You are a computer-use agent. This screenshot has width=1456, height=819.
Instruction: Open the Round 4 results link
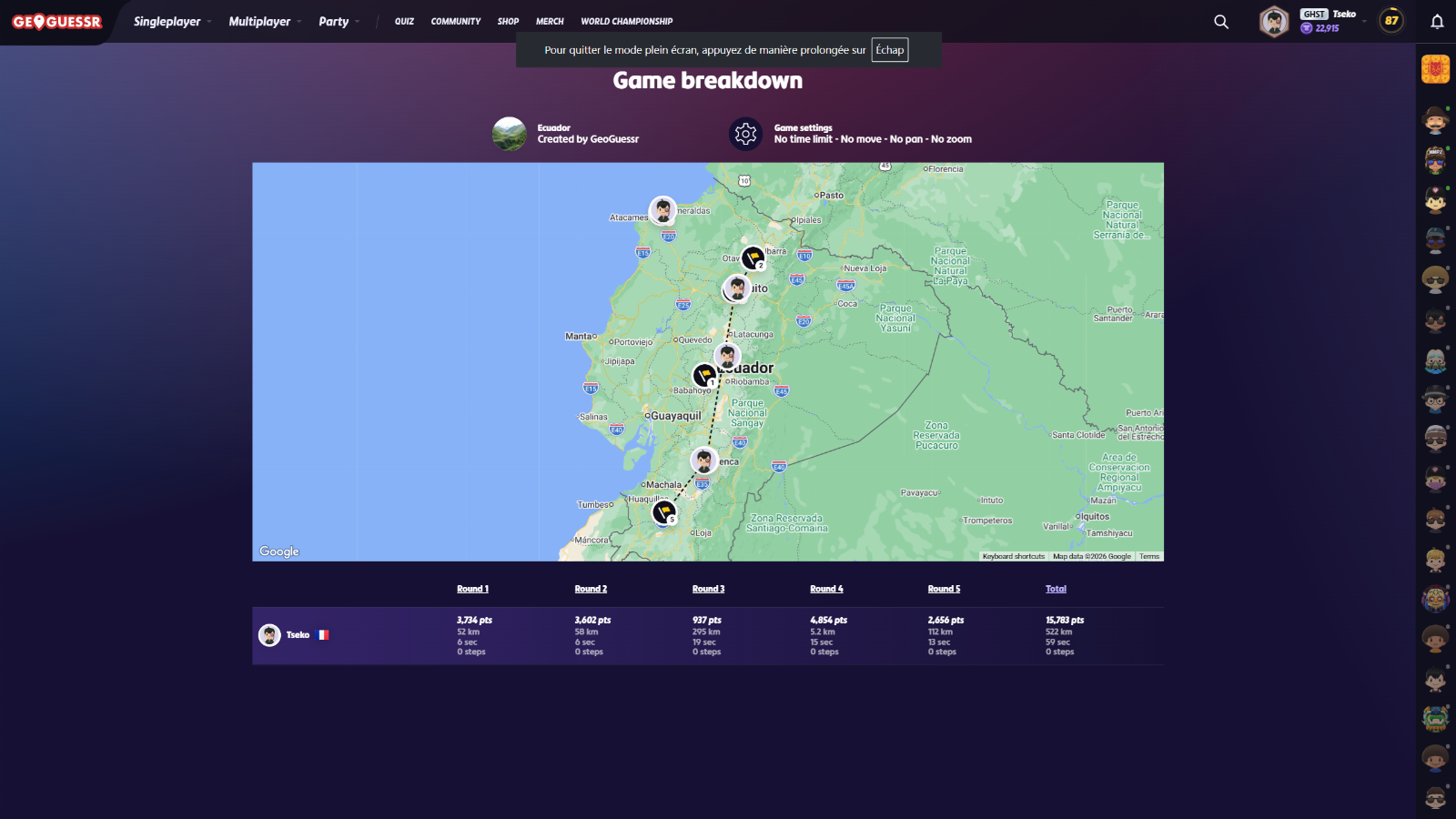click(826, 589)
